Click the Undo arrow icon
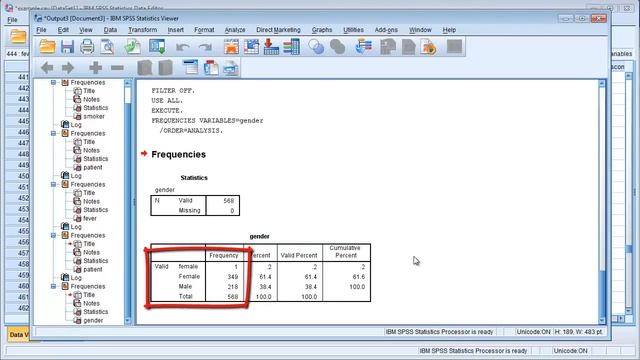 click(182, 47)
